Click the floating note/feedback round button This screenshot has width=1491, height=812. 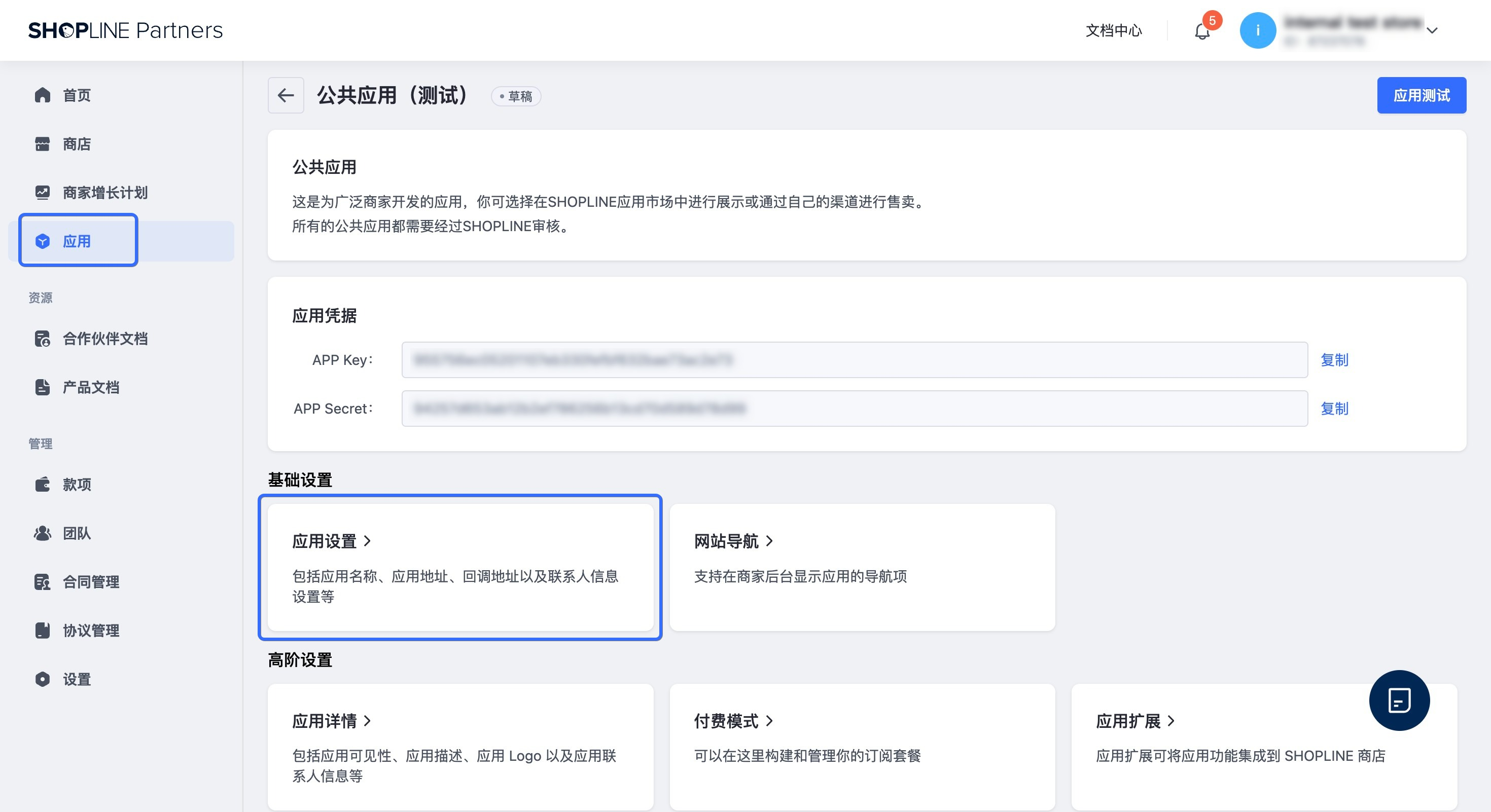pyautogui.click(x=1399, y=700)
